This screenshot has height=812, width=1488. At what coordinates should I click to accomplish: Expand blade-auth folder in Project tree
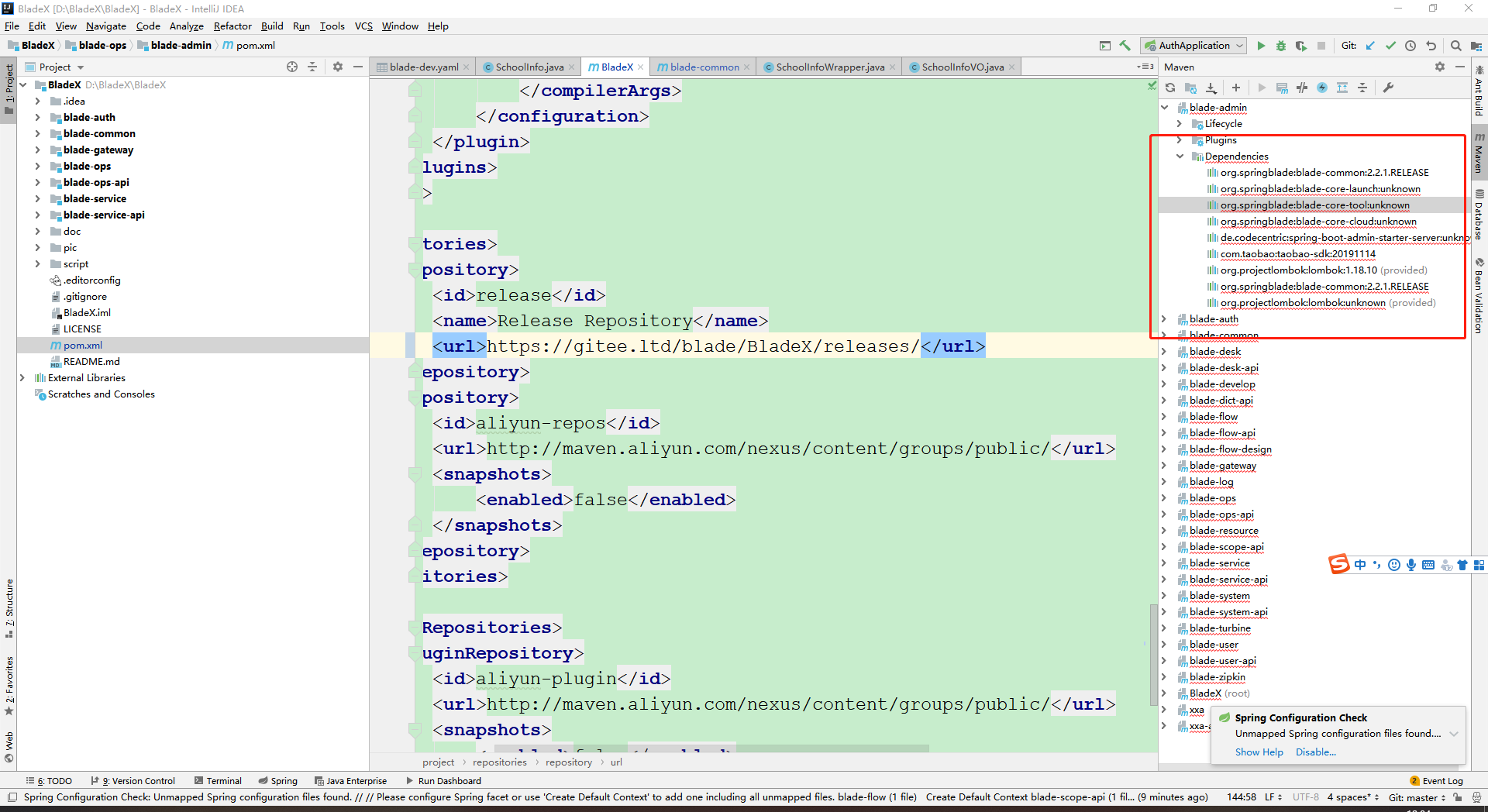click(37, 118)
